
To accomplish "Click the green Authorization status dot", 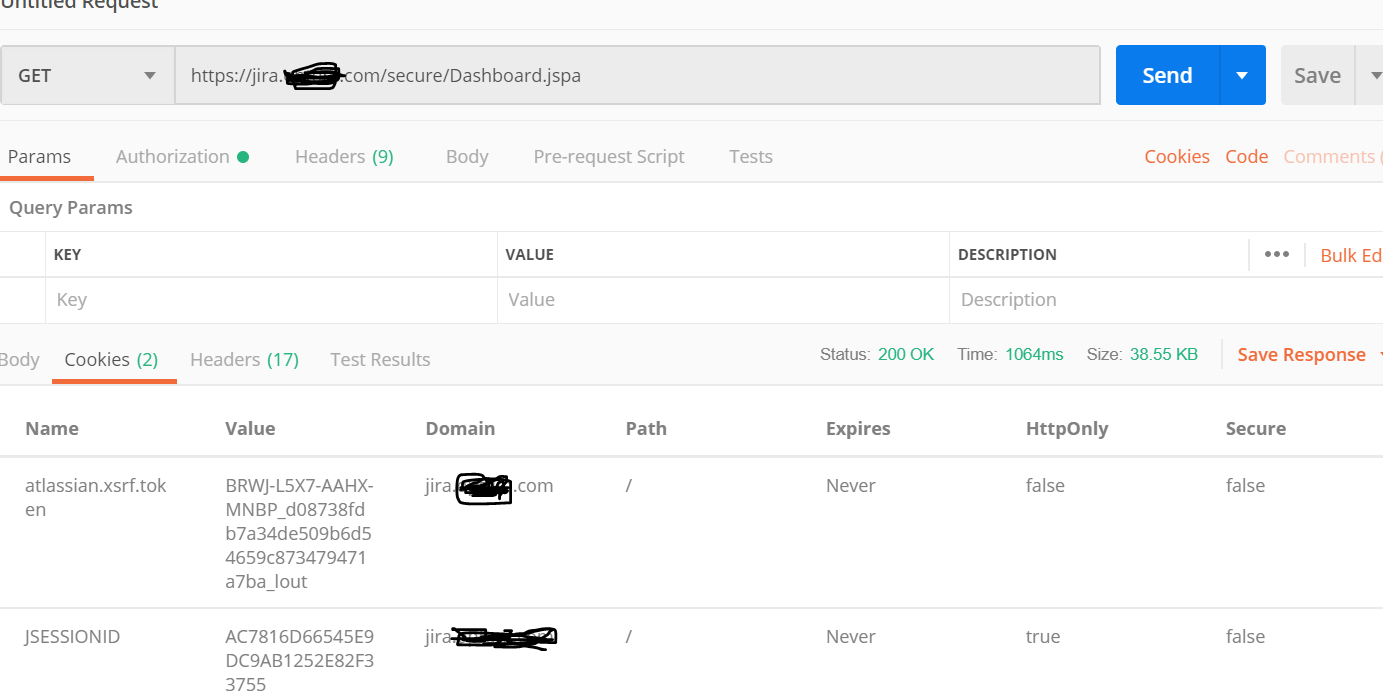I will [x=245, y=156].
